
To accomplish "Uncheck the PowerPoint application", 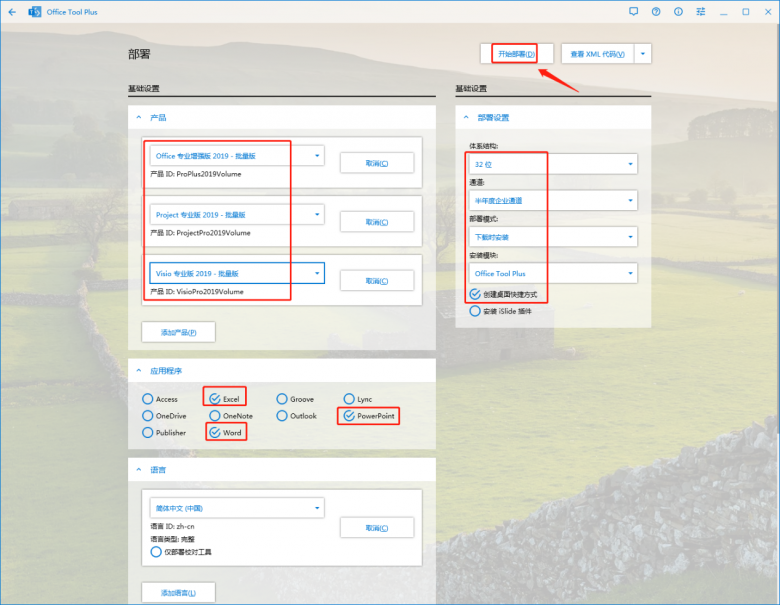I will 349,416.
